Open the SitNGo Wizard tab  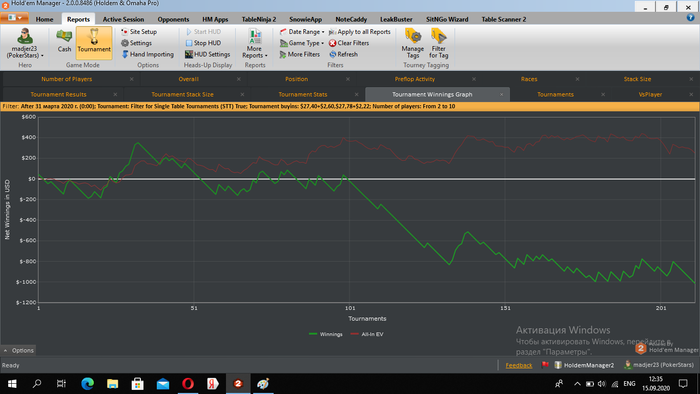(x=447, y=19)
